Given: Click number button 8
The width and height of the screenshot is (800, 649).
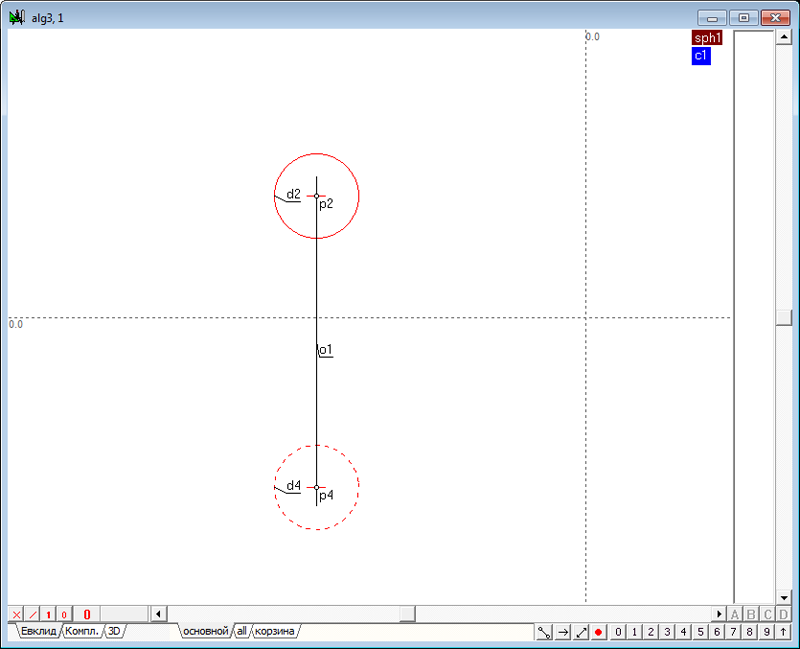Looking at the screenshot, I should [x=749, y=632].
